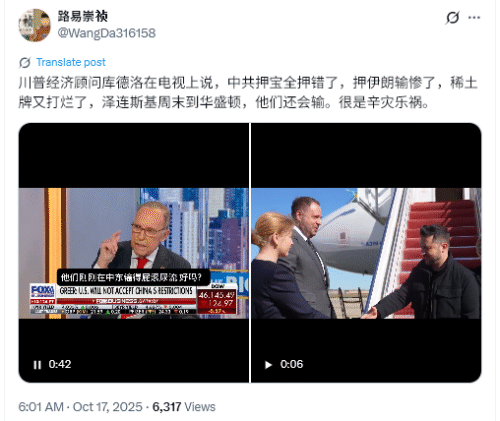Click the Chinese post text body

248,92
